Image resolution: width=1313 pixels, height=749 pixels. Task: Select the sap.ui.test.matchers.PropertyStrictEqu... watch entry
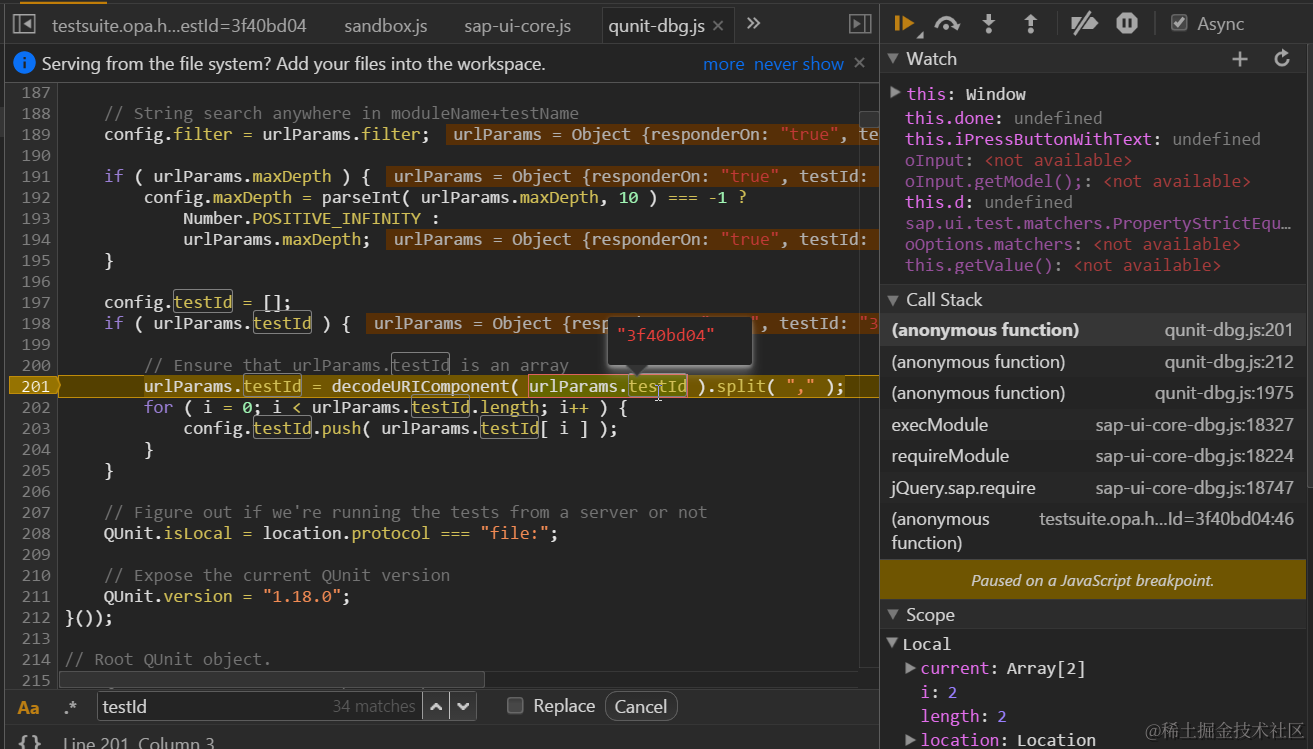pos(1098,223)
